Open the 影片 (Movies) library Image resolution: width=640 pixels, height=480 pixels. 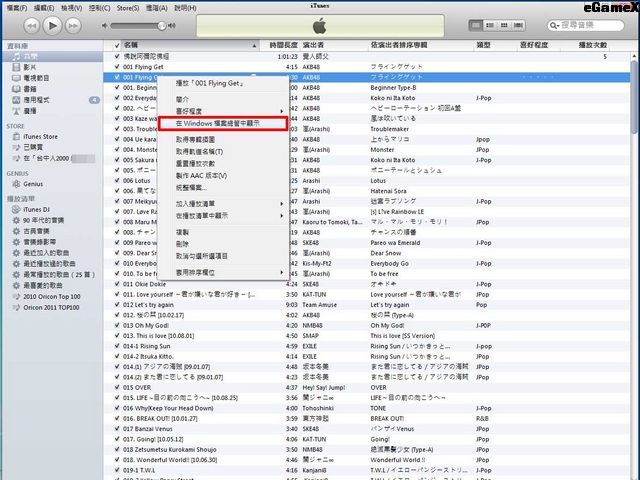(29, 67)
